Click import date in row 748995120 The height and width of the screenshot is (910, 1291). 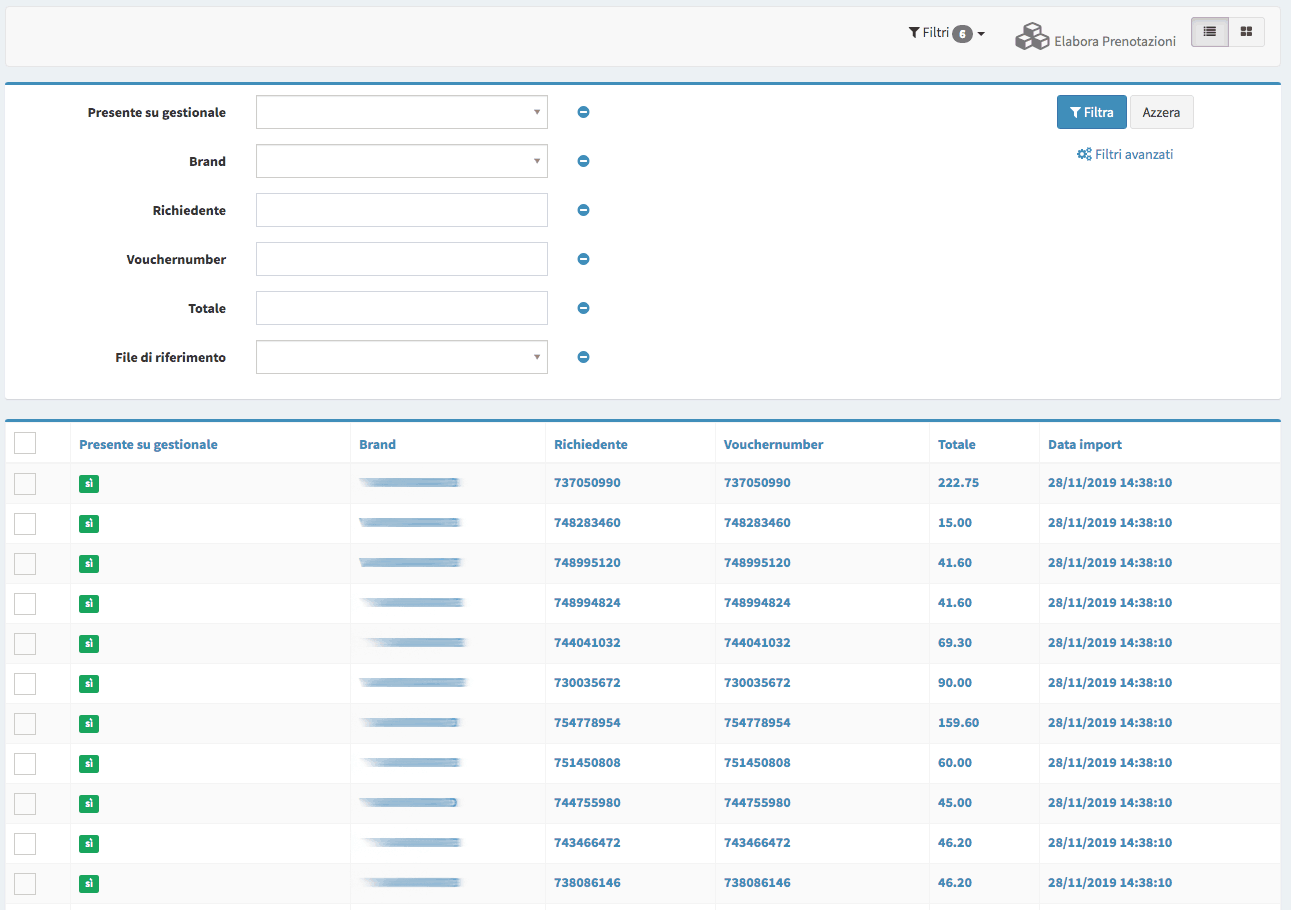[1110, 562]
